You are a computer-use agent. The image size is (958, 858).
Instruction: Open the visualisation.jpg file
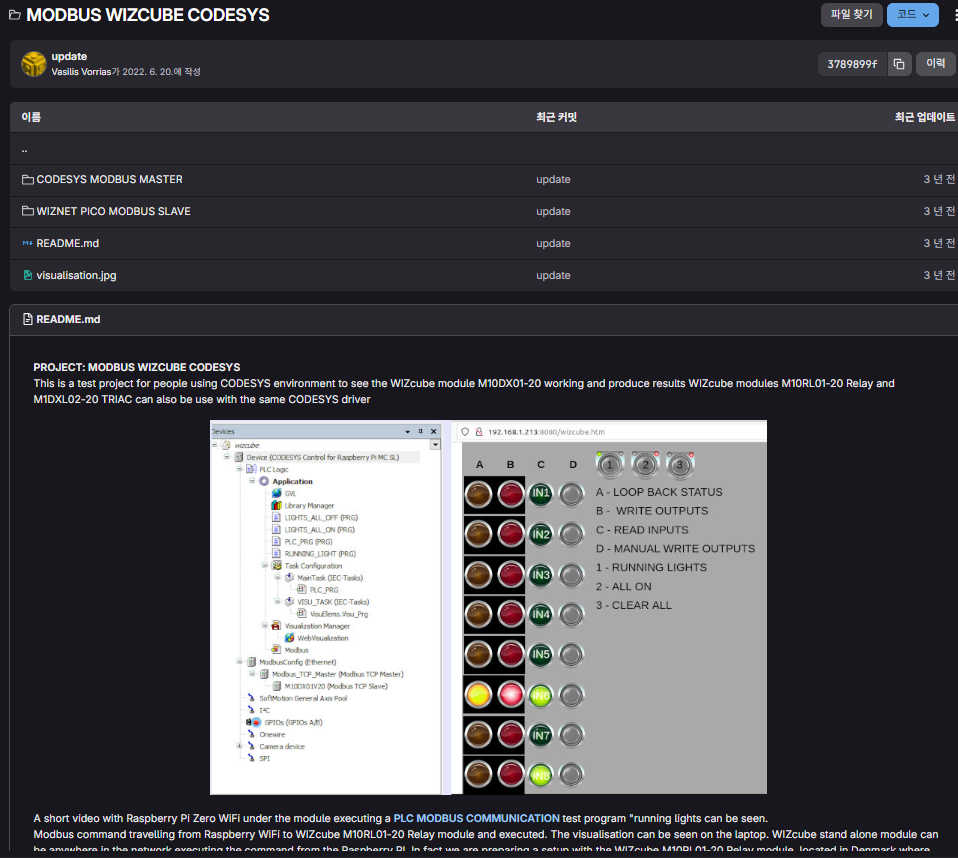click(x=76, y=275)
